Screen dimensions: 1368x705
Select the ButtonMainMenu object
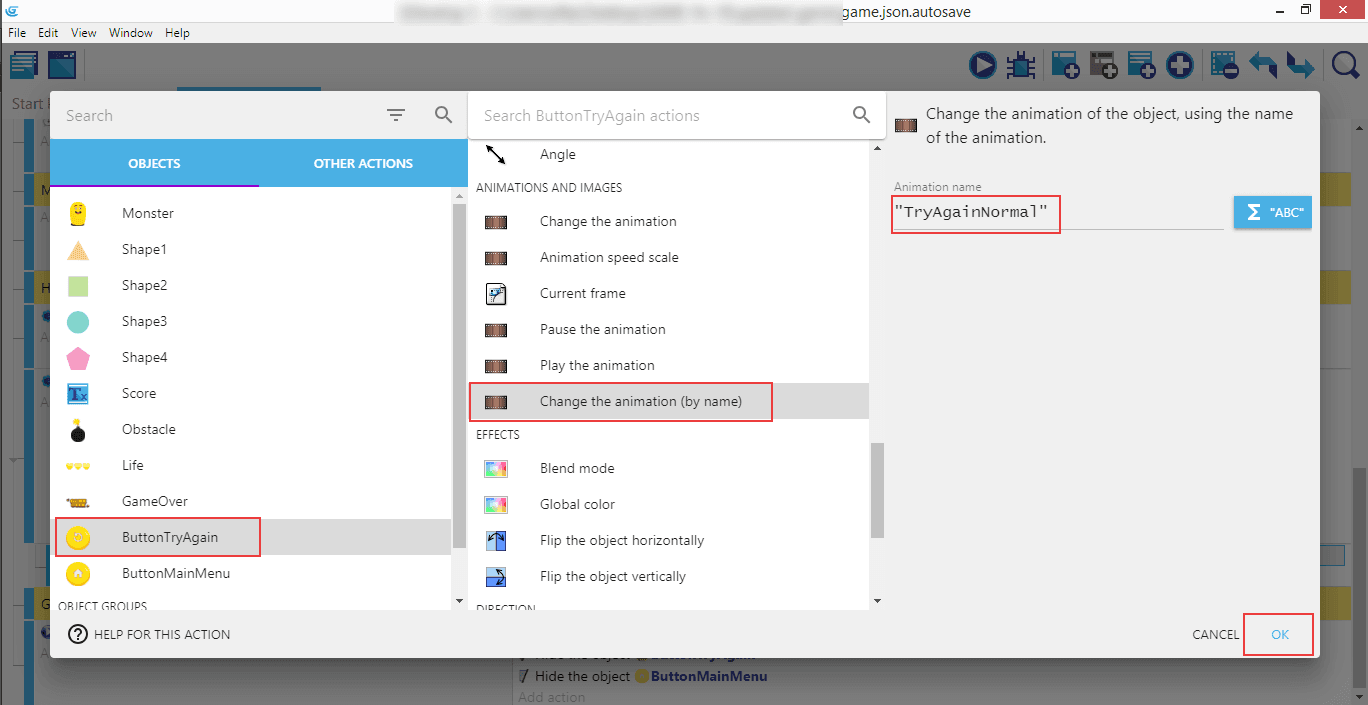[x=176, y=573]
